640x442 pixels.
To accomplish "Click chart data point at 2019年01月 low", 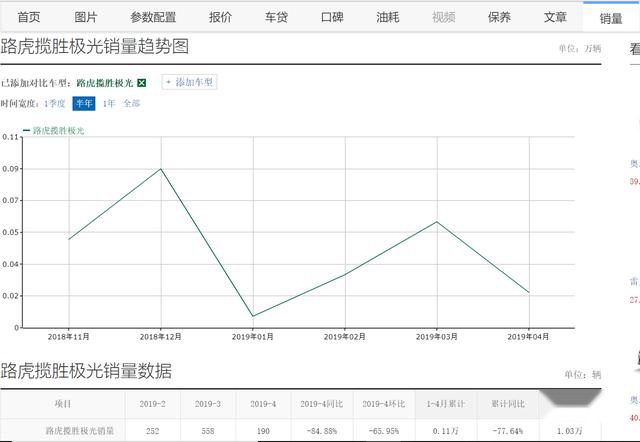I will 253,316.
